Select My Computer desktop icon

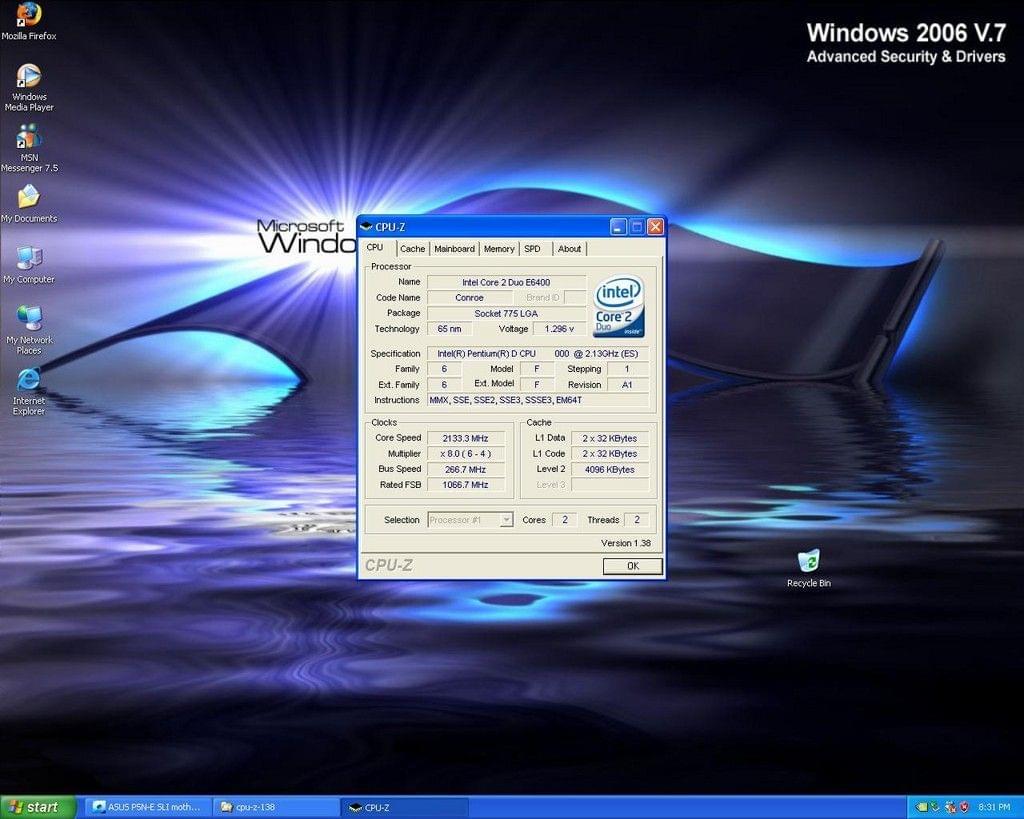pos(29,265)
